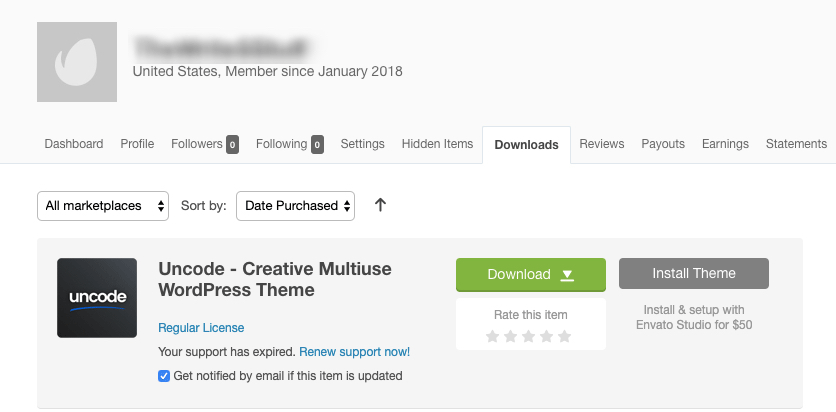Click the blurred username heading

(221, 47)
